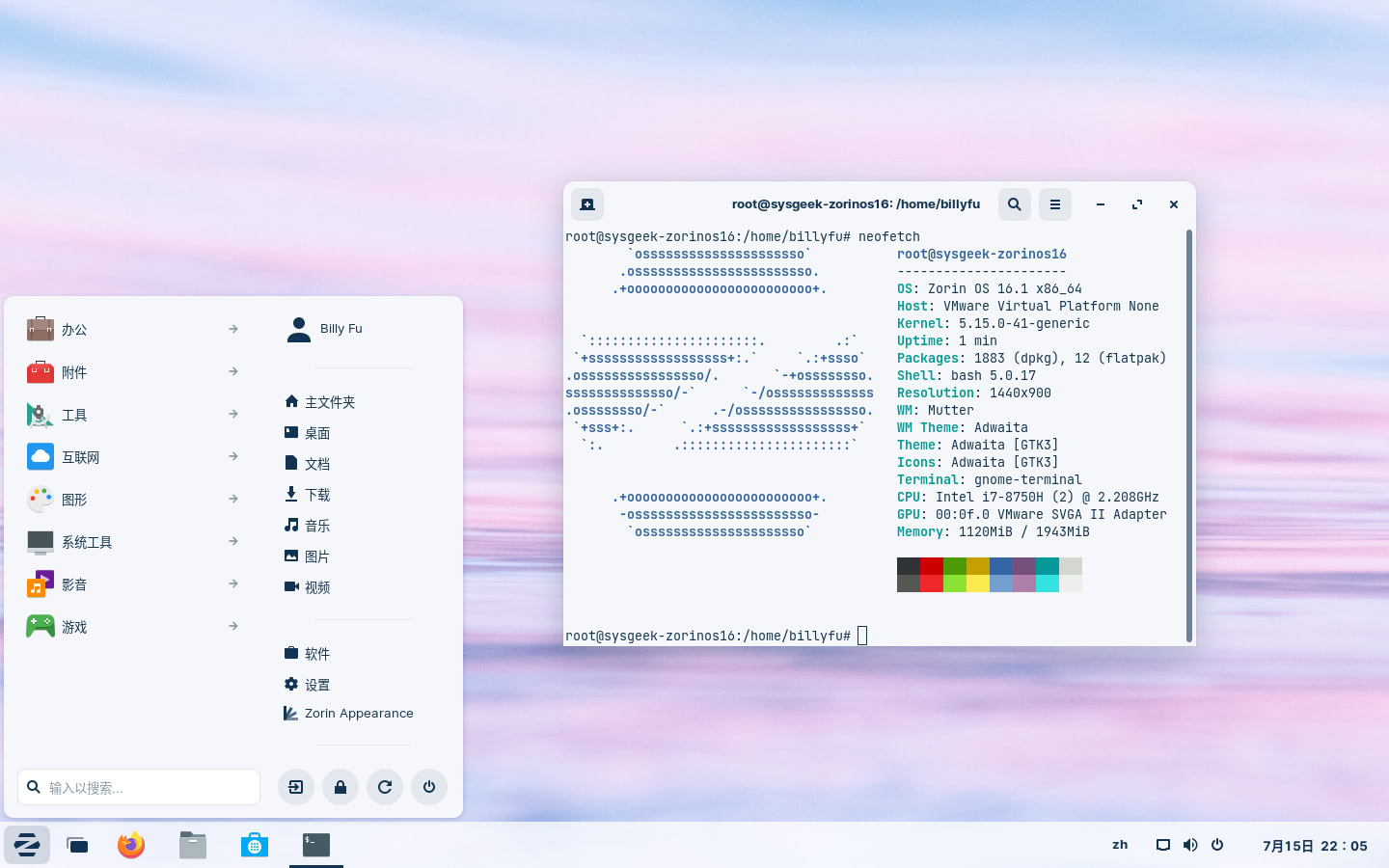Open the 图形 graphics category
Viewport: 1389px width, 868px height.
133,500
